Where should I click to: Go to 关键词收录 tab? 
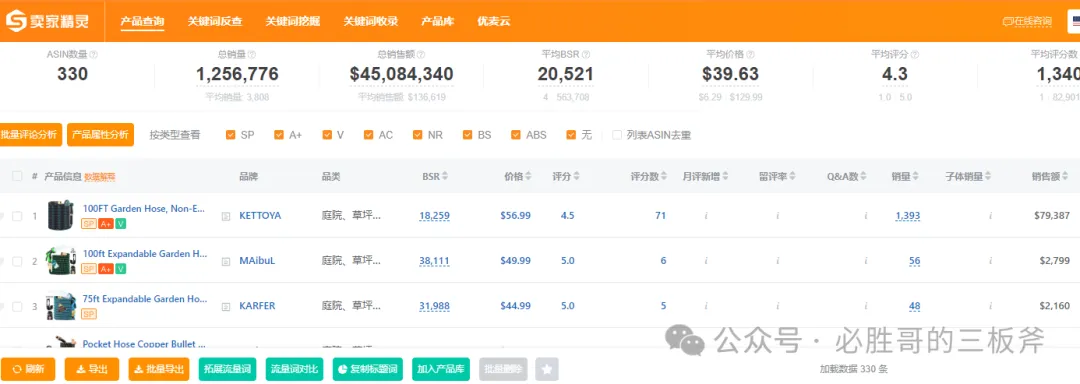point(371,21)
